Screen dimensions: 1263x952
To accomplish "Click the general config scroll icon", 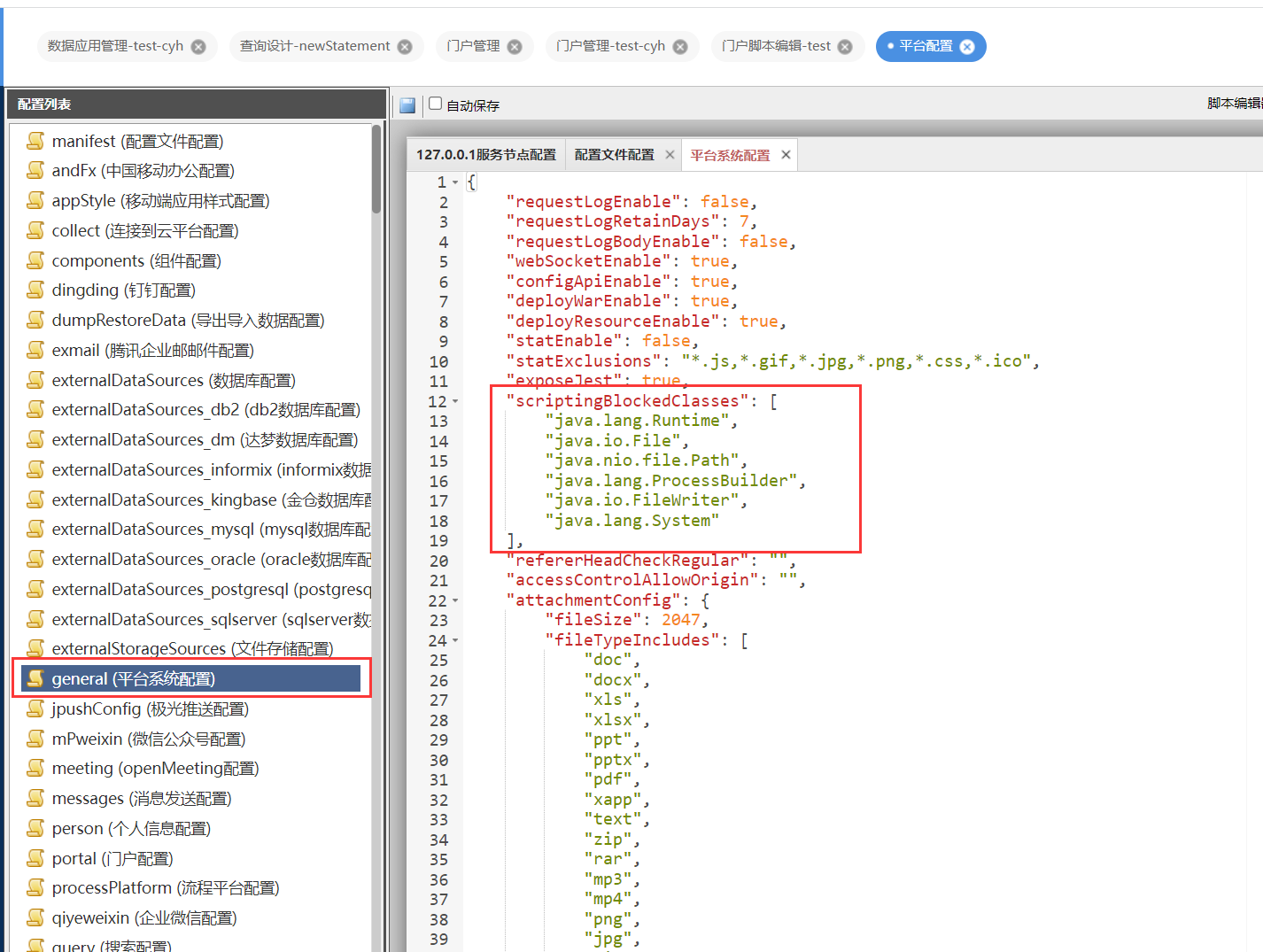I will (35, 678).
